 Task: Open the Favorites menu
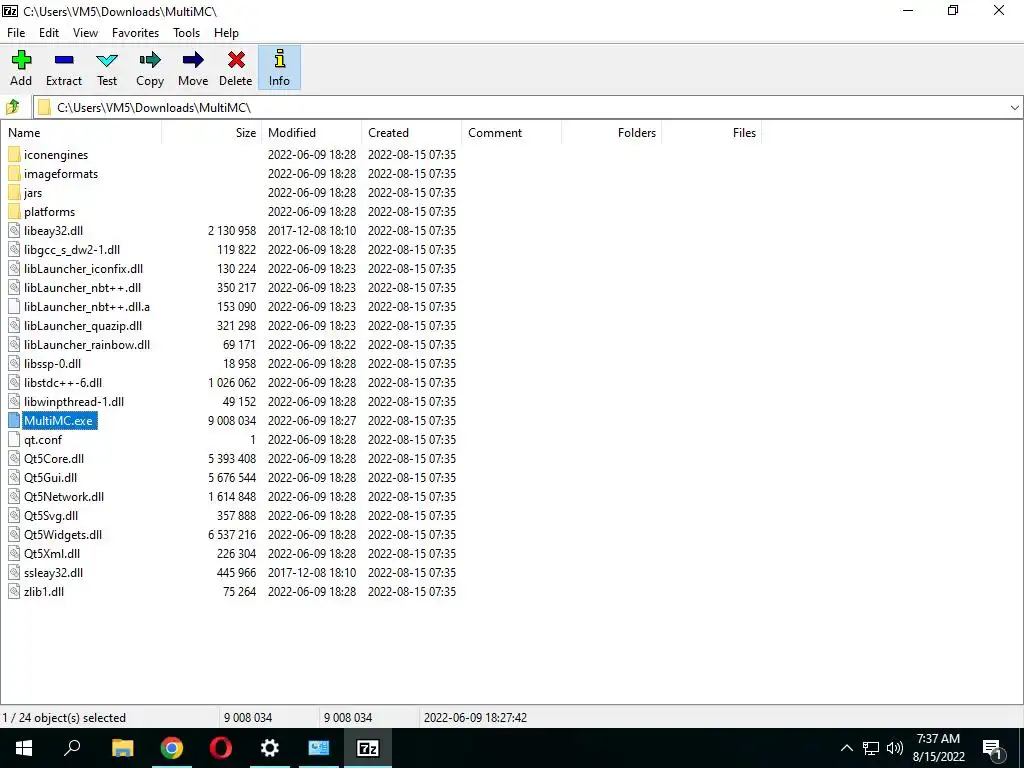pyautogui.click(x=135, y=33)
